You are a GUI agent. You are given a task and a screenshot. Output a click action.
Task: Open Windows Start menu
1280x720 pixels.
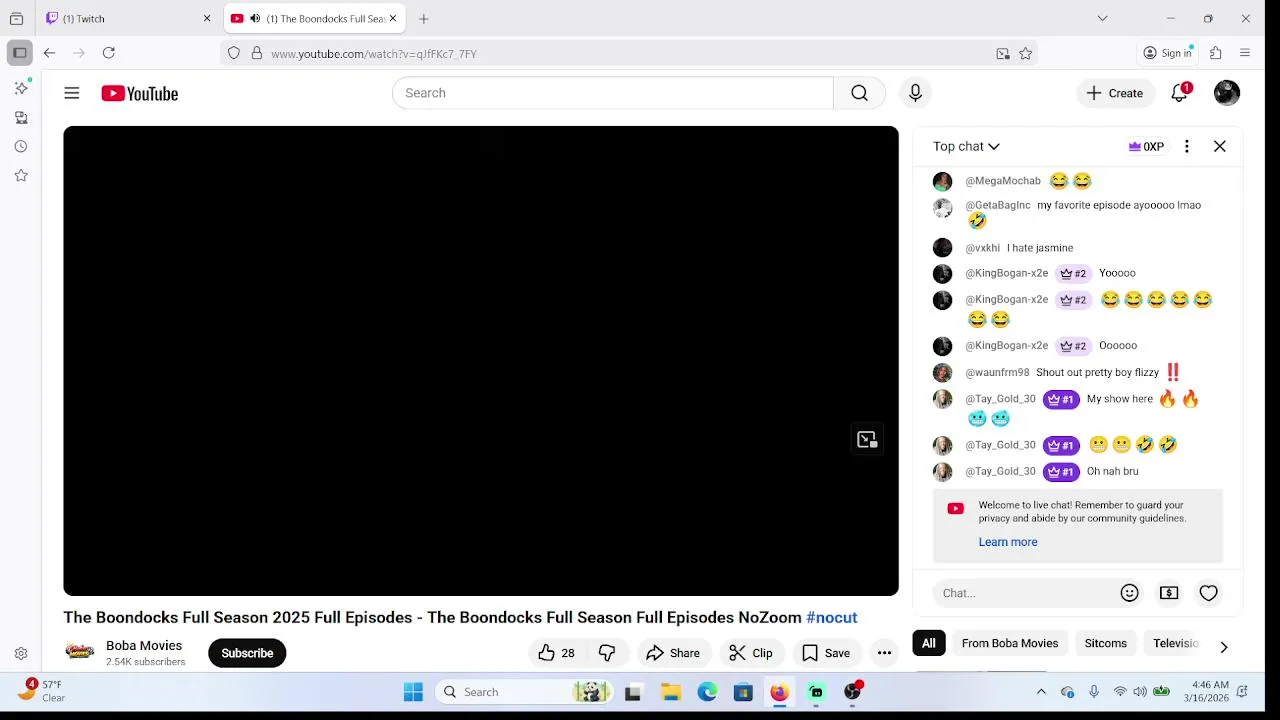coord(413,692)
